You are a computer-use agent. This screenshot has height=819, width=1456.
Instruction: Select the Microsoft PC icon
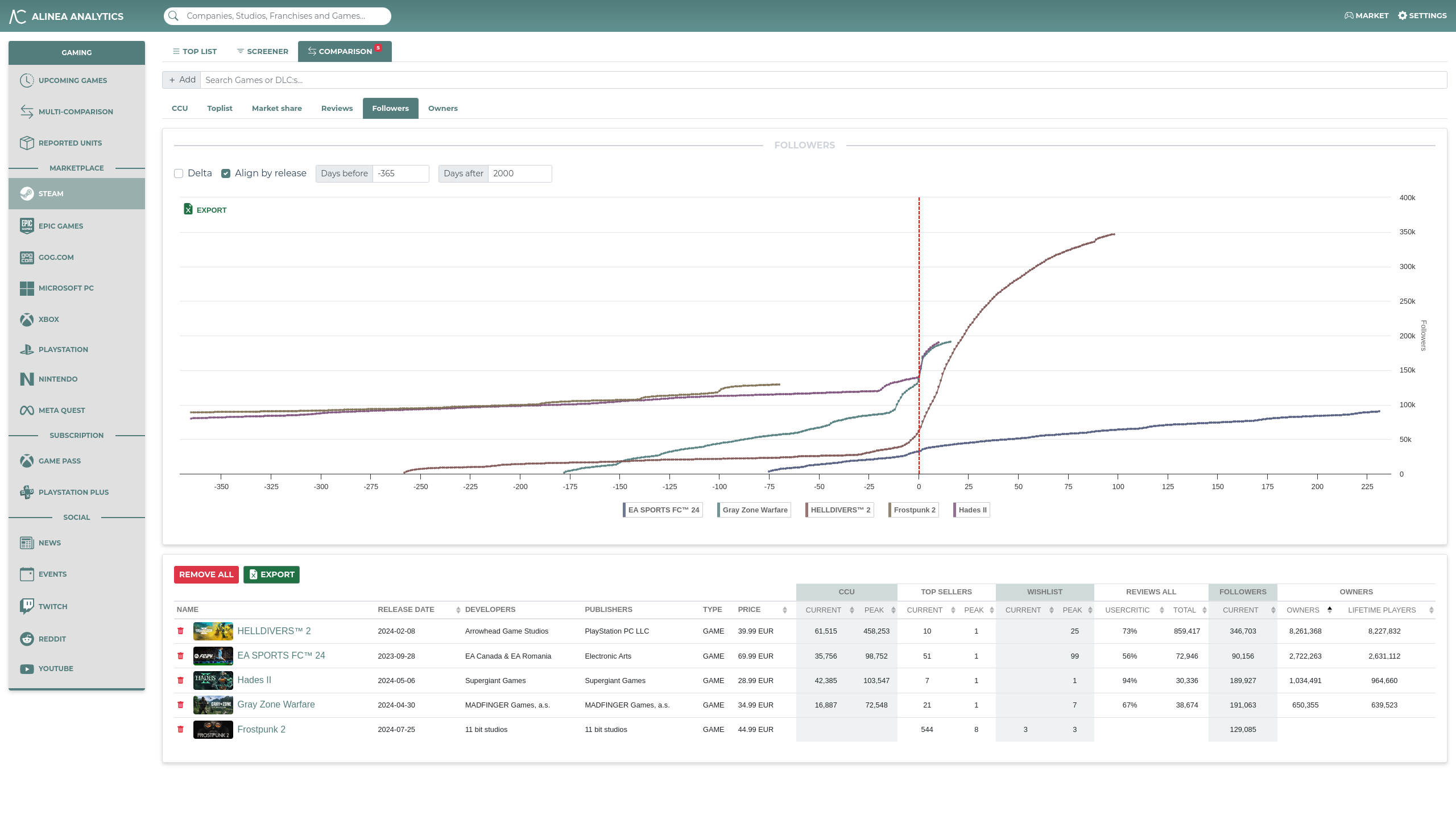coord(27,288)
